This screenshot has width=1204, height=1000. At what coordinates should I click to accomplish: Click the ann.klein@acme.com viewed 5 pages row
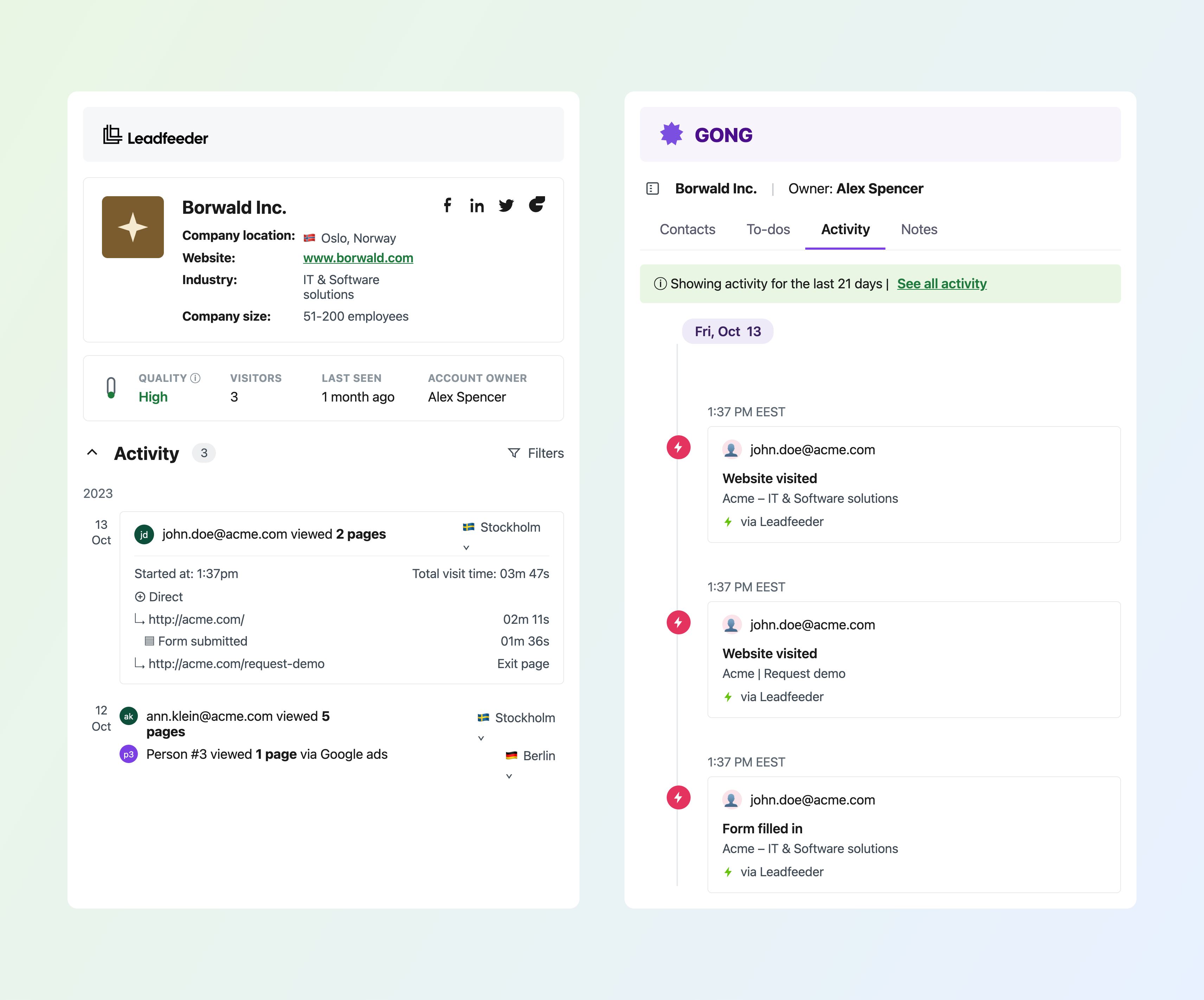[238, 724]
